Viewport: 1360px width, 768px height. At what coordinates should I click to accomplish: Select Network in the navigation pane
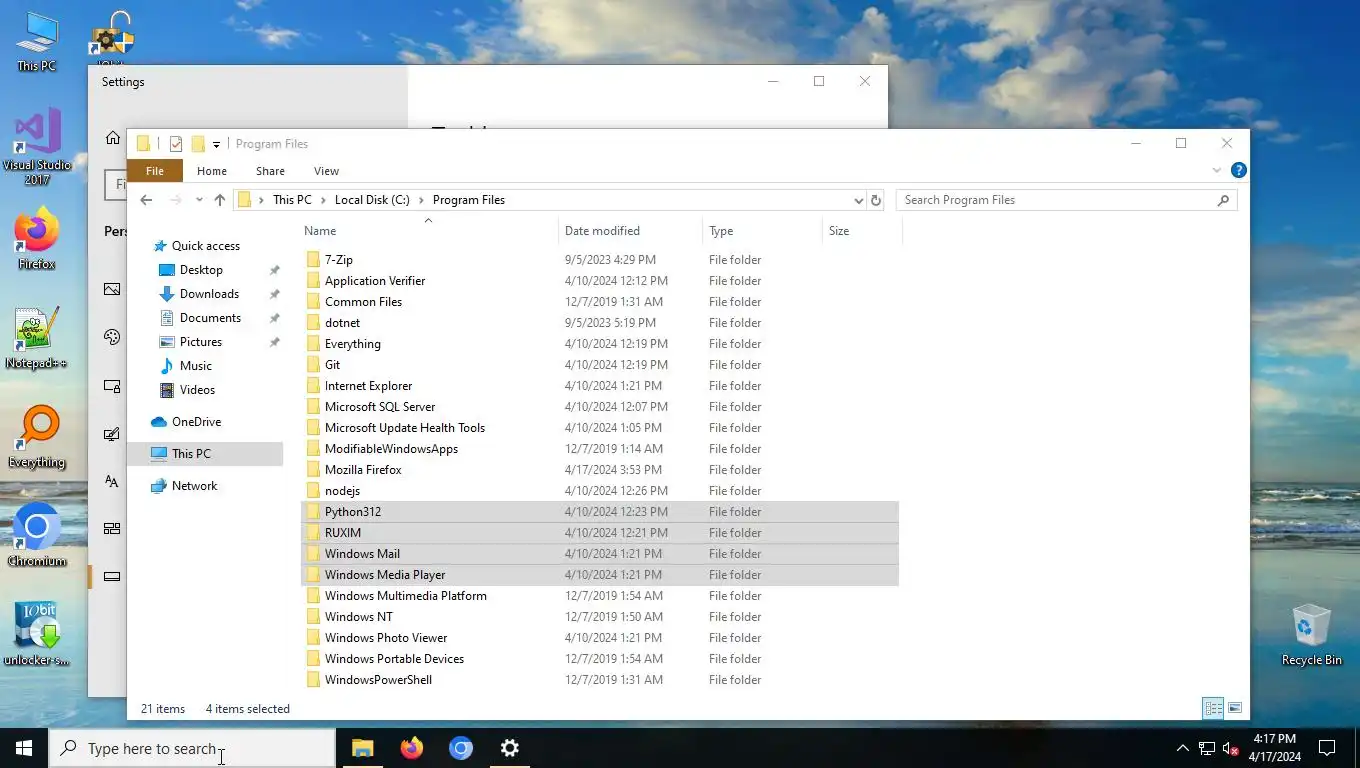[194, 486]
